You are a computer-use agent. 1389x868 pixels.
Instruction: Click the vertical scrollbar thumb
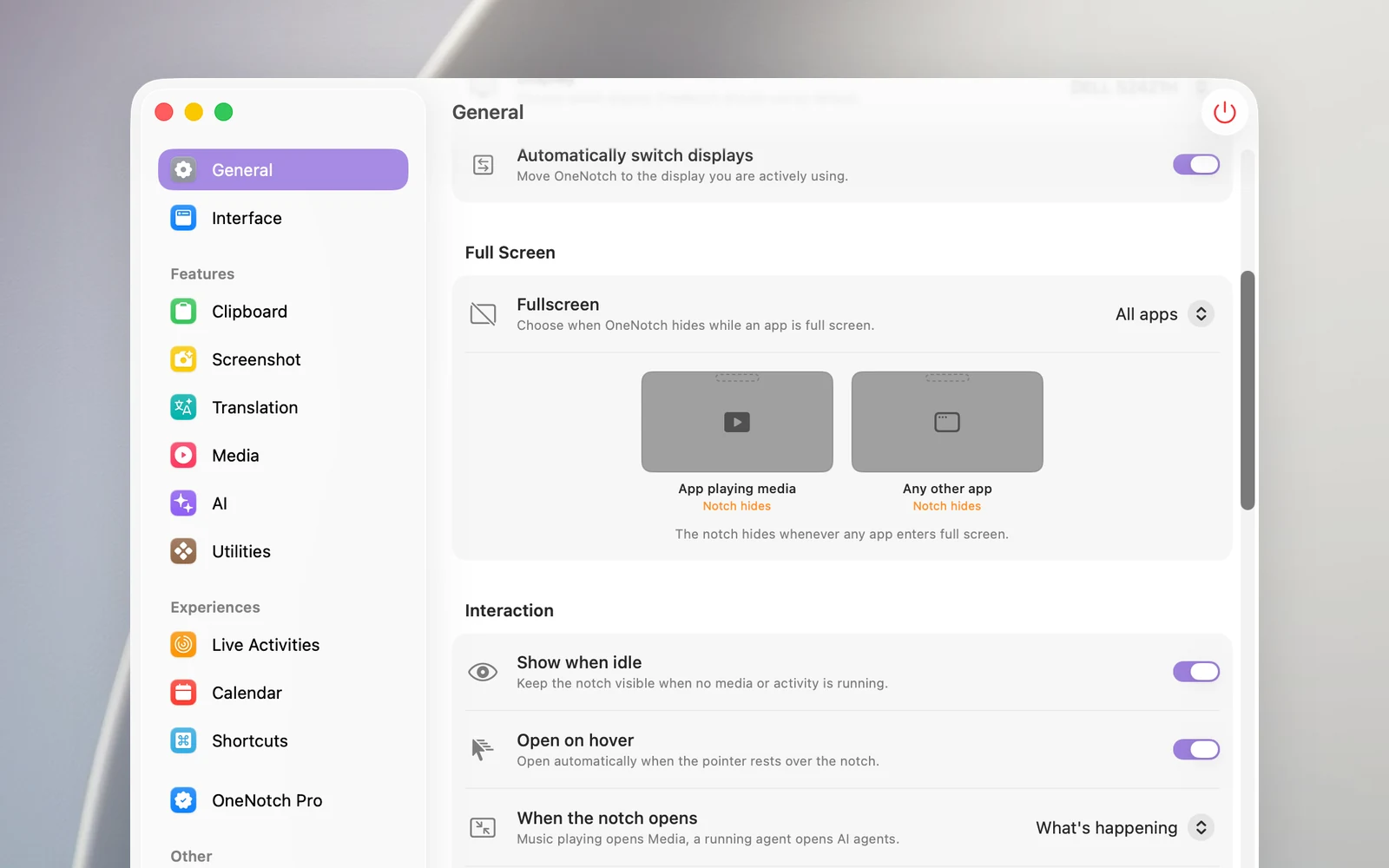(1247, 391)
